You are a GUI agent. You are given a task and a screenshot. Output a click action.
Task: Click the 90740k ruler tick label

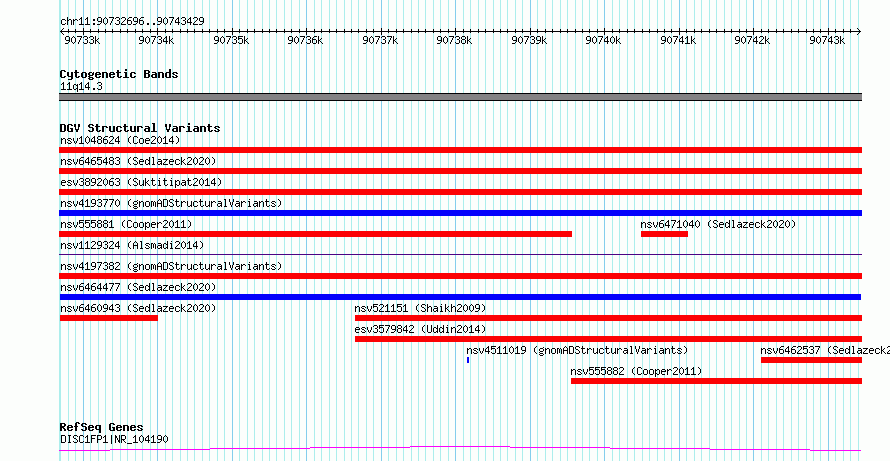[604, 40]
